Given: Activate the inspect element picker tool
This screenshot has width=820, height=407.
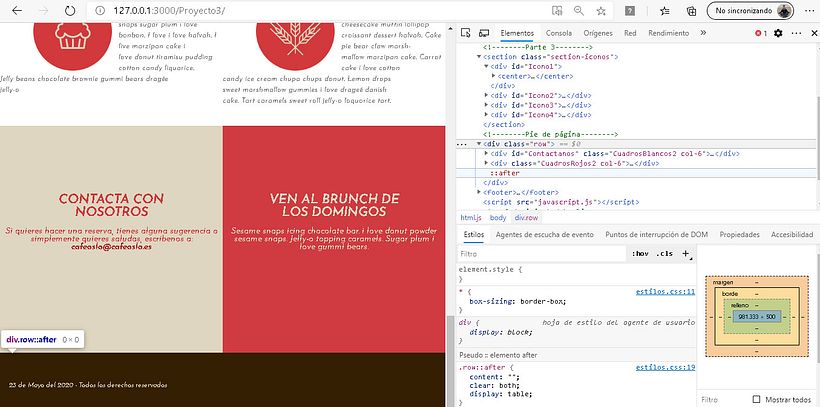Looking at the screenshot, I should [465, 33].
